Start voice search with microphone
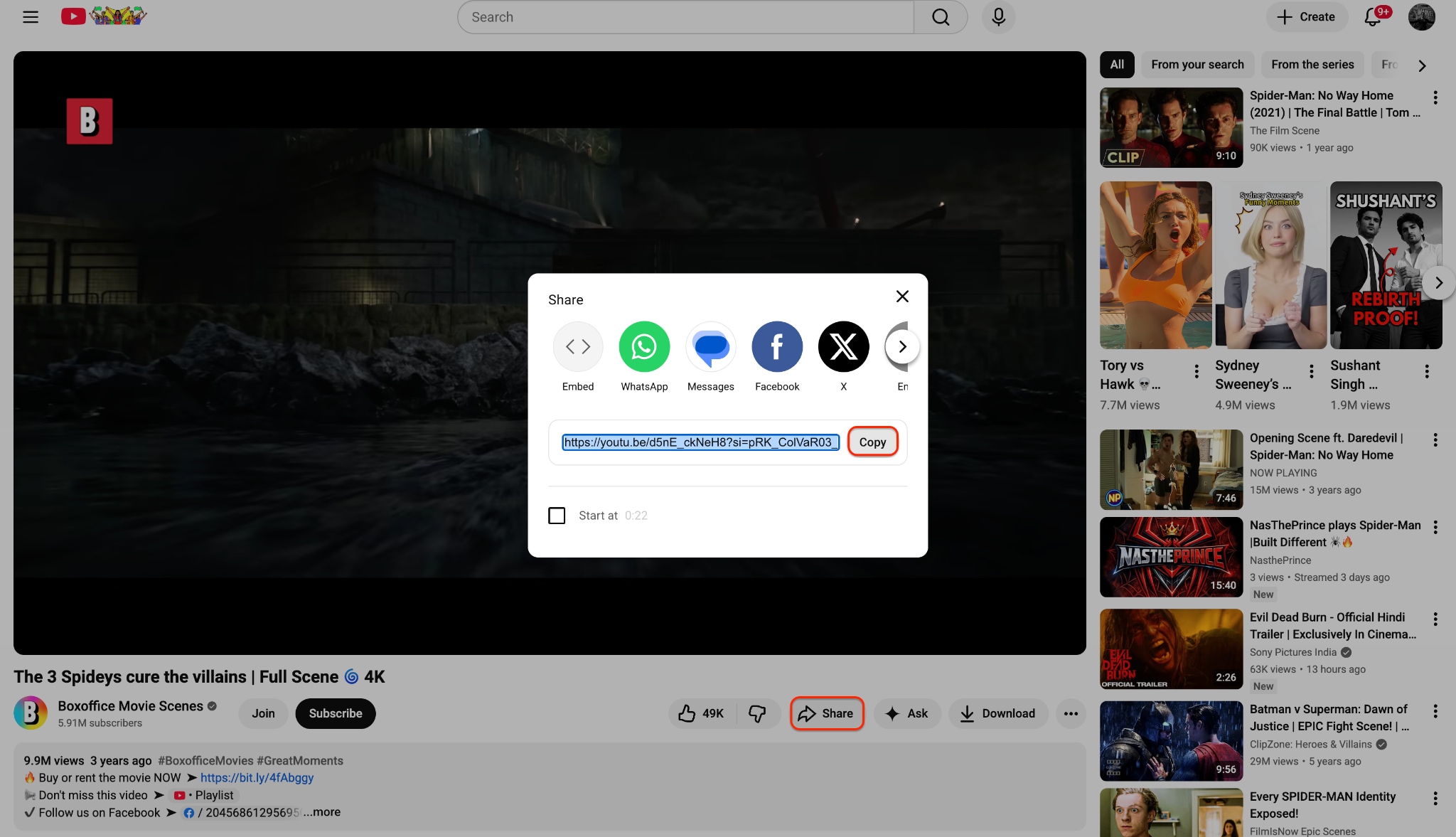This screenshot has height=837, width=1456. (x=998, y=17)
